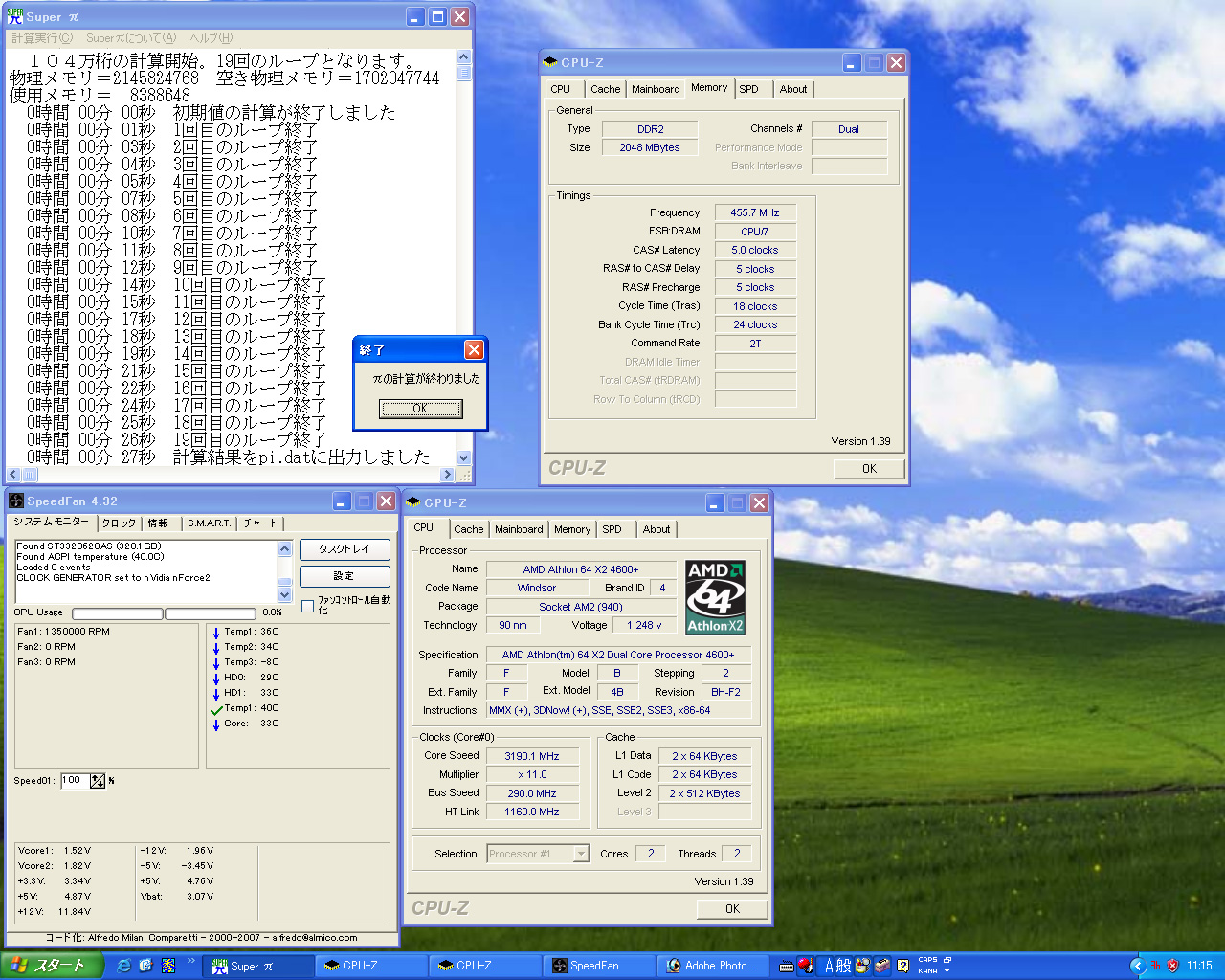This screenshot has width=1225, height=980.
Task: Click the blue arrow icon beside HD0
Action: pyautogui.click(x=216, y=678)
